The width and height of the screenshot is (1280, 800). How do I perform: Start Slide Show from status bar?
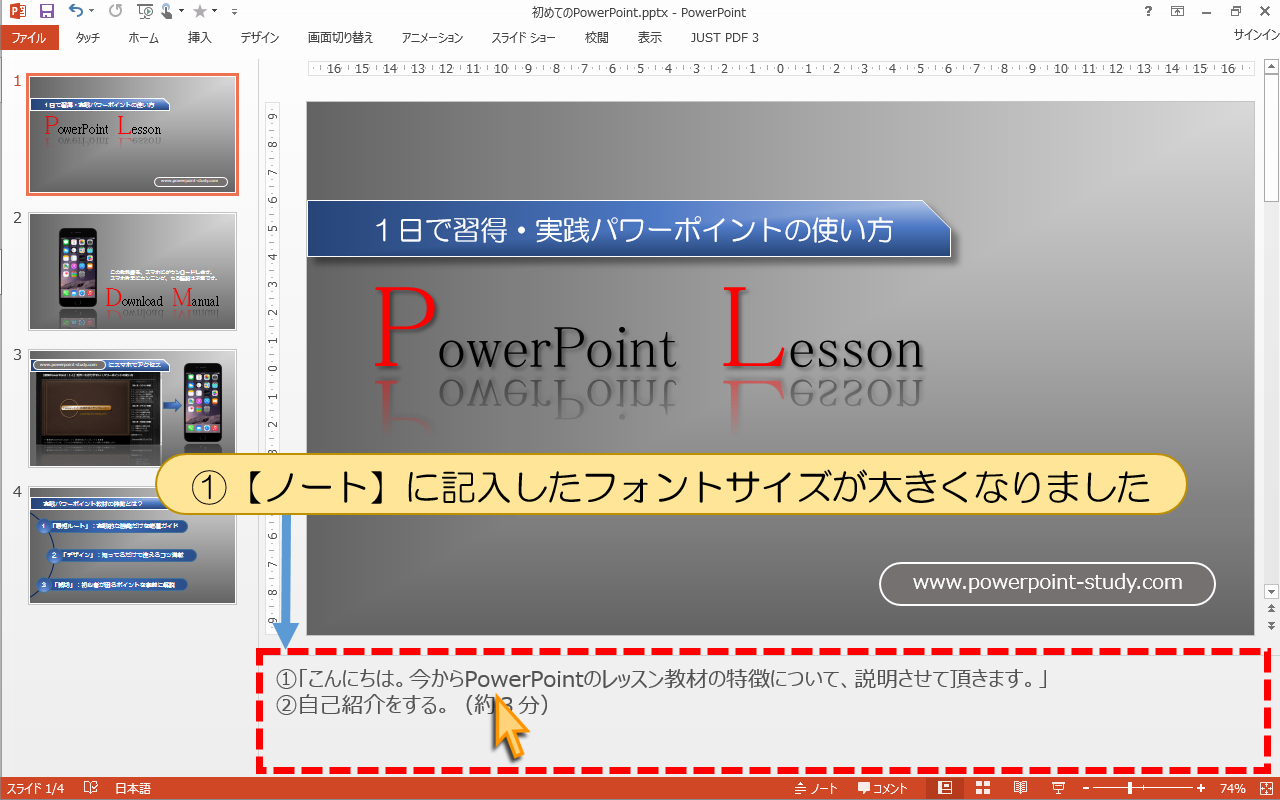tap(1059, 789)
